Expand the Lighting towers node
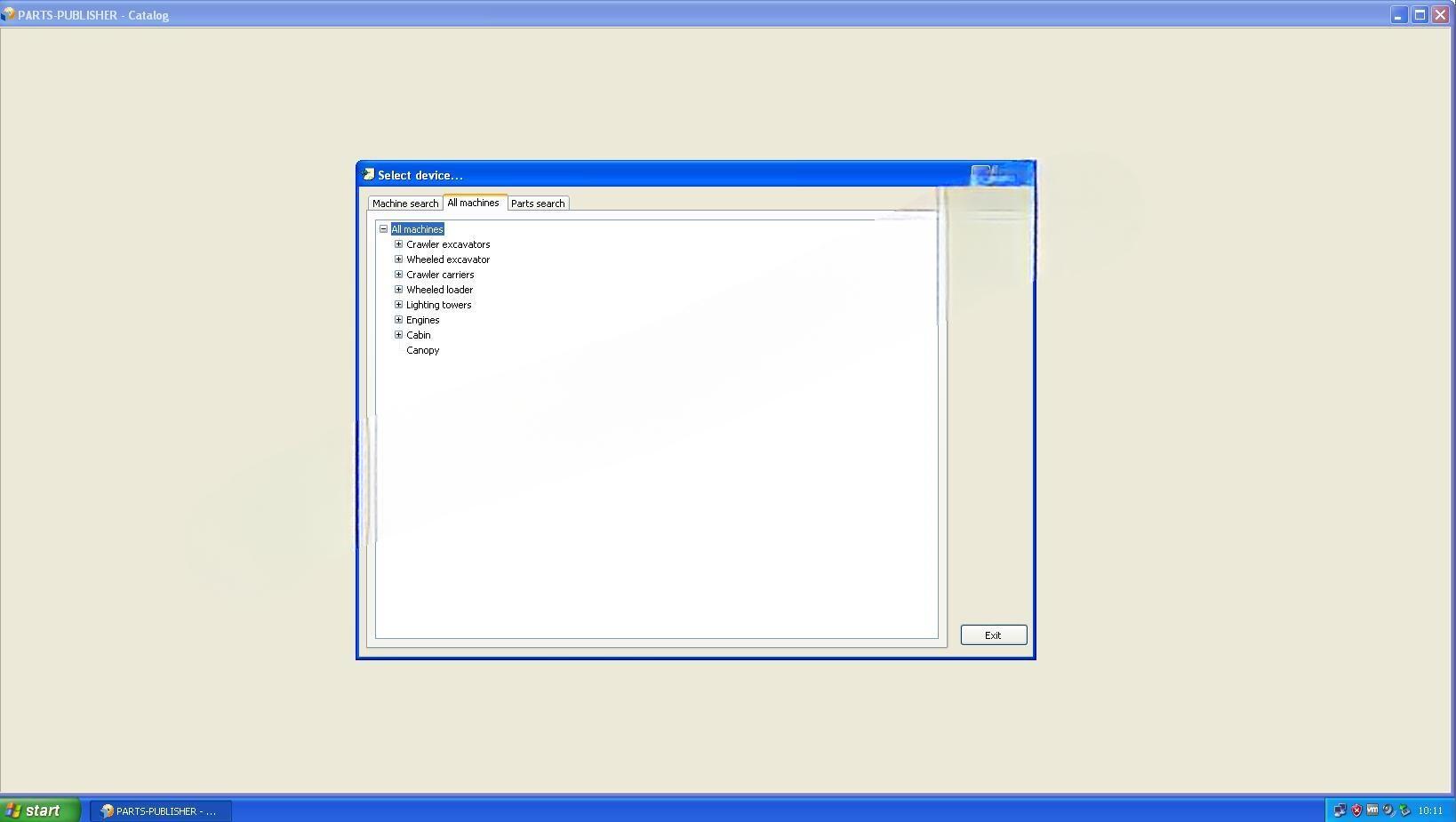The height and width of the screenshot is (822, 1456). tap(398, 305)
